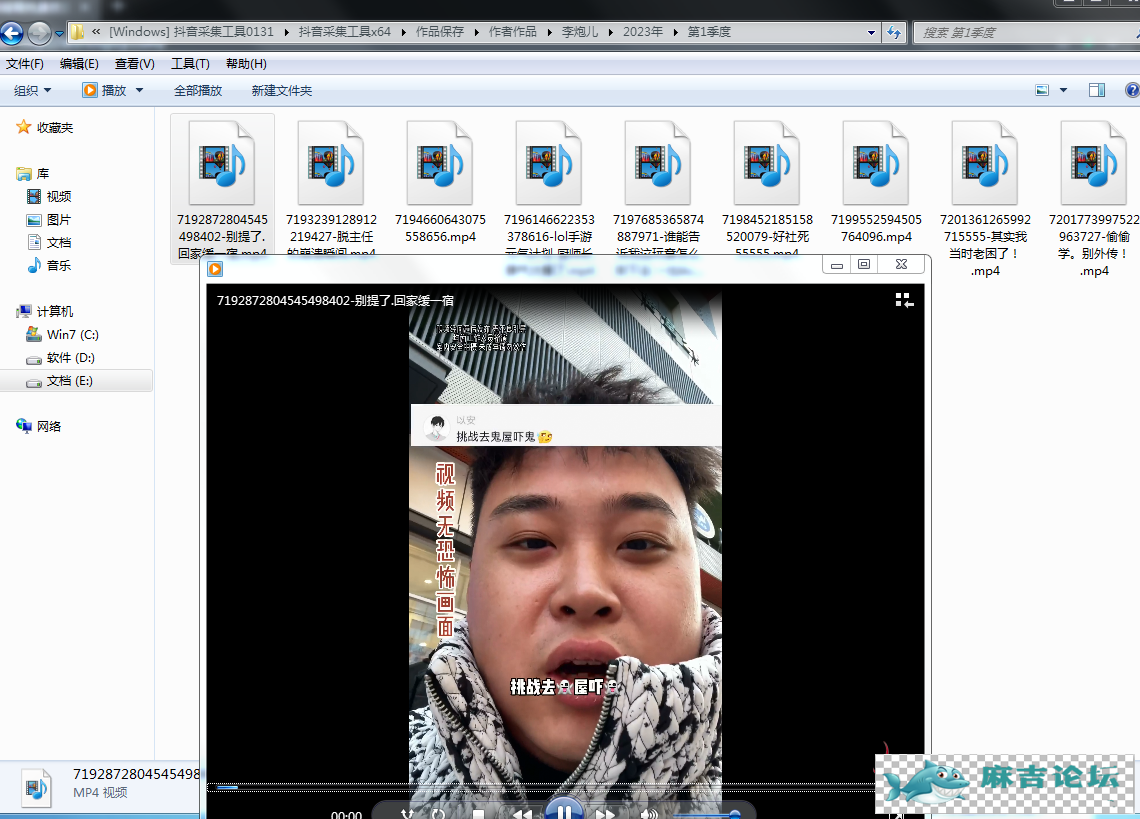The height and width of the screenshot is (819, 1140).
Task: Skip to the next video
Action: [606, 814]
